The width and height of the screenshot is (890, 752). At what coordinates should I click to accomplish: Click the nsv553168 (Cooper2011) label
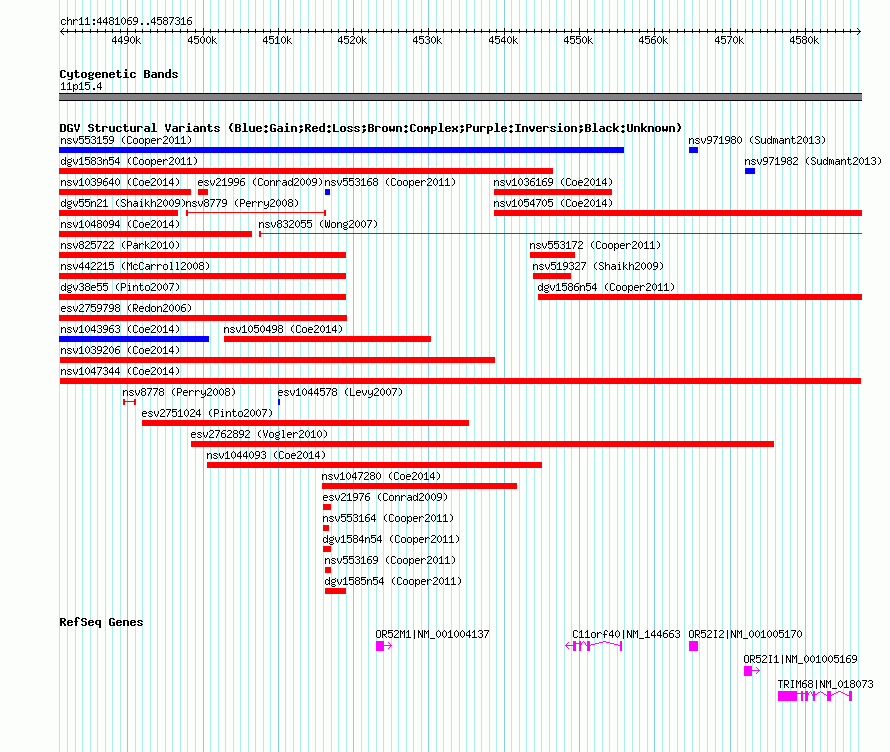point(390,182)
